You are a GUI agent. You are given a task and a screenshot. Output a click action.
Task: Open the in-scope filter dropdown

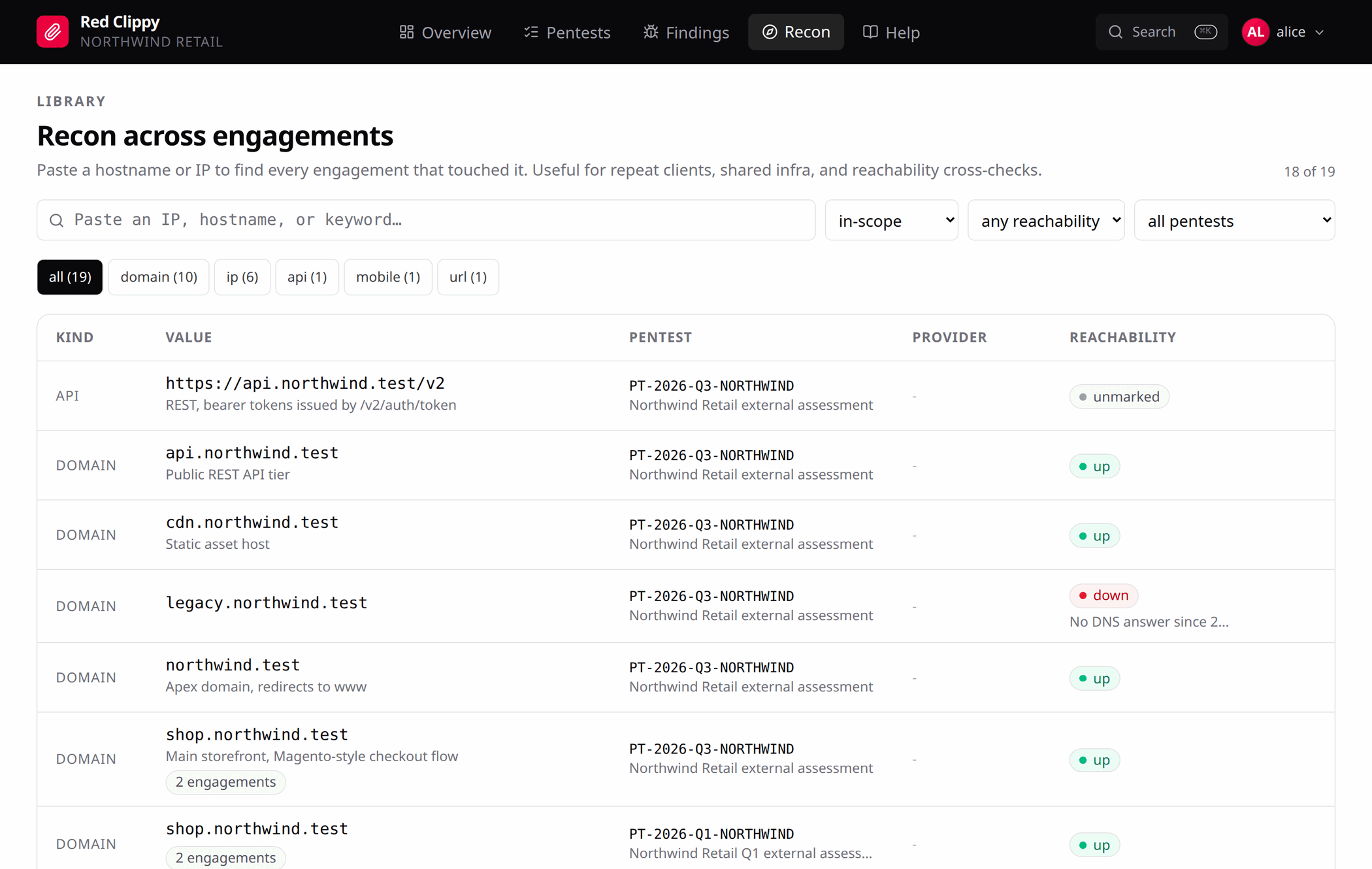(891, 220)
